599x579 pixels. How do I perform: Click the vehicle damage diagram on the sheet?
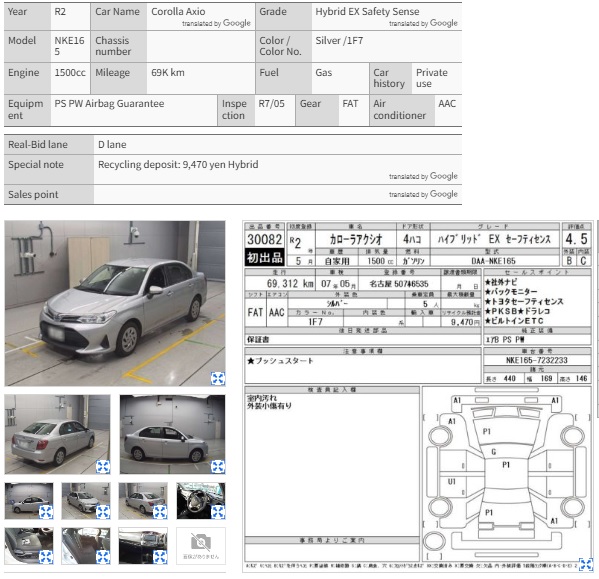point(506,474)
